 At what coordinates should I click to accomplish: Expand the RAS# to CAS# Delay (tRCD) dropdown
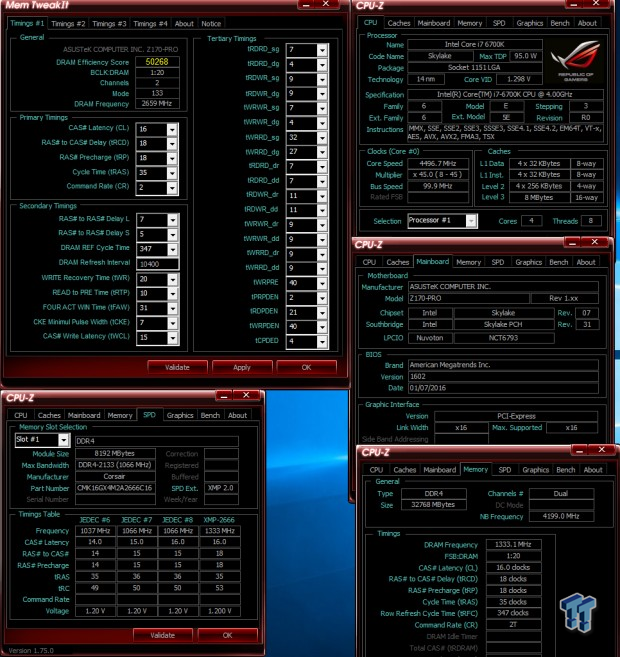point(172,144)
